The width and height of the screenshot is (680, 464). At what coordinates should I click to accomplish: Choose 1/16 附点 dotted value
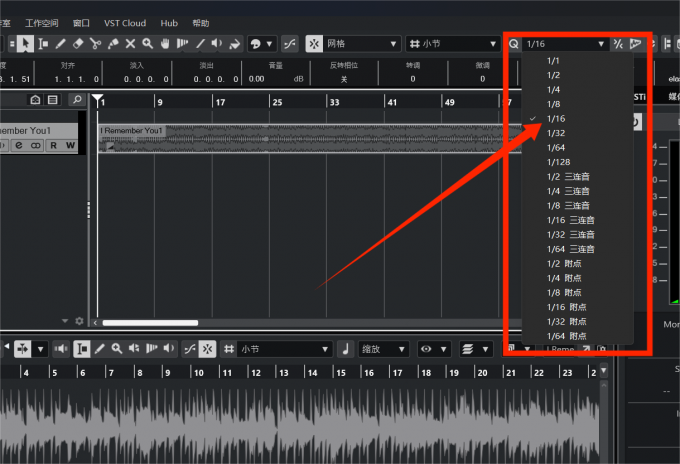(x=577, y=307)
